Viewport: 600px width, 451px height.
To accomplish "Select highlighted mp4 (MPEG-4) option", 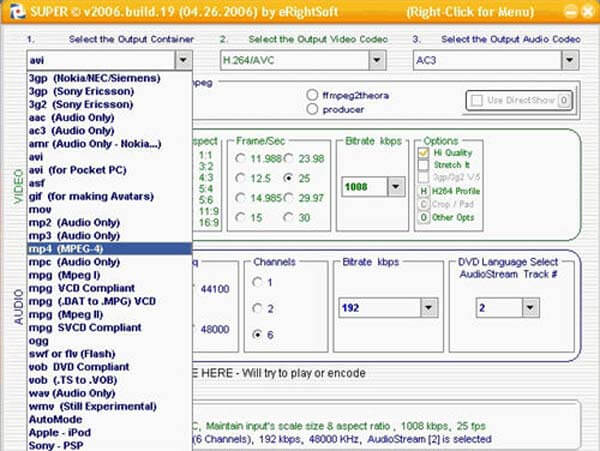I will click(x=109, y=249).
